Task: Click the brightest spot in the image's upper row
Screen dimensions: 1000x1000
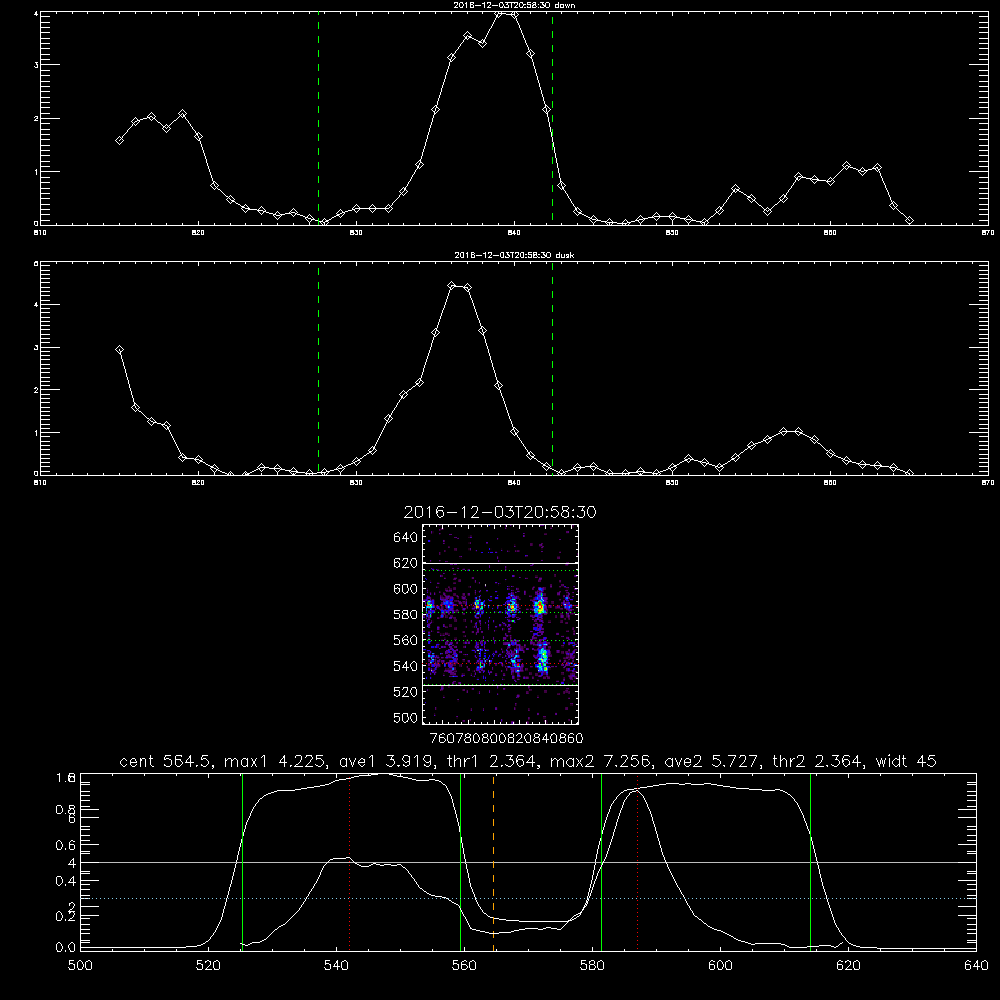Action: tap(540, 607)
